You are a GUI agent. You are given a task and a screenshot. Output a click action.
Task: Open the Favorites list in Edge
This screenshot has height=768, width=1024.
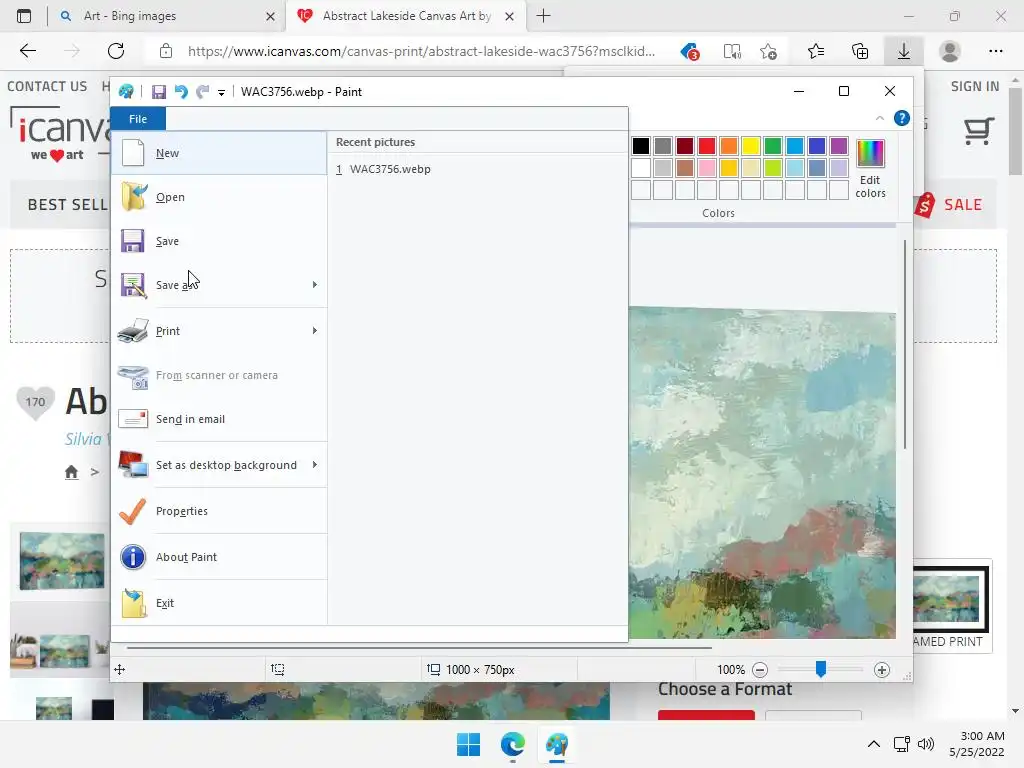[x=816, y=51]
